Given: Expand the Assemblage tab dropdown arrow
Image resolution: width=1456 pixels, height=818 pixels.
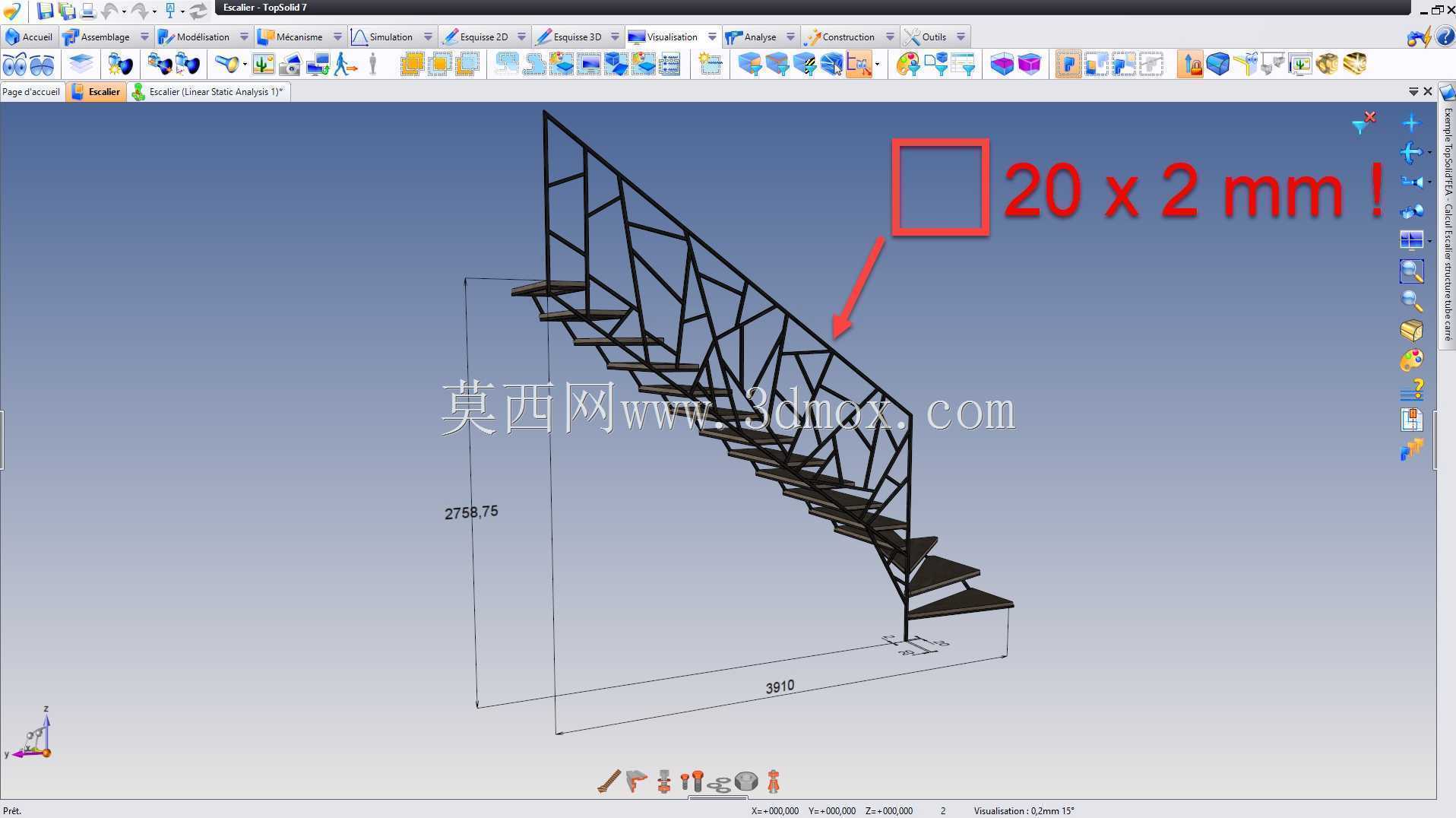Looking at the screenshot, I should tap(144, 36).
